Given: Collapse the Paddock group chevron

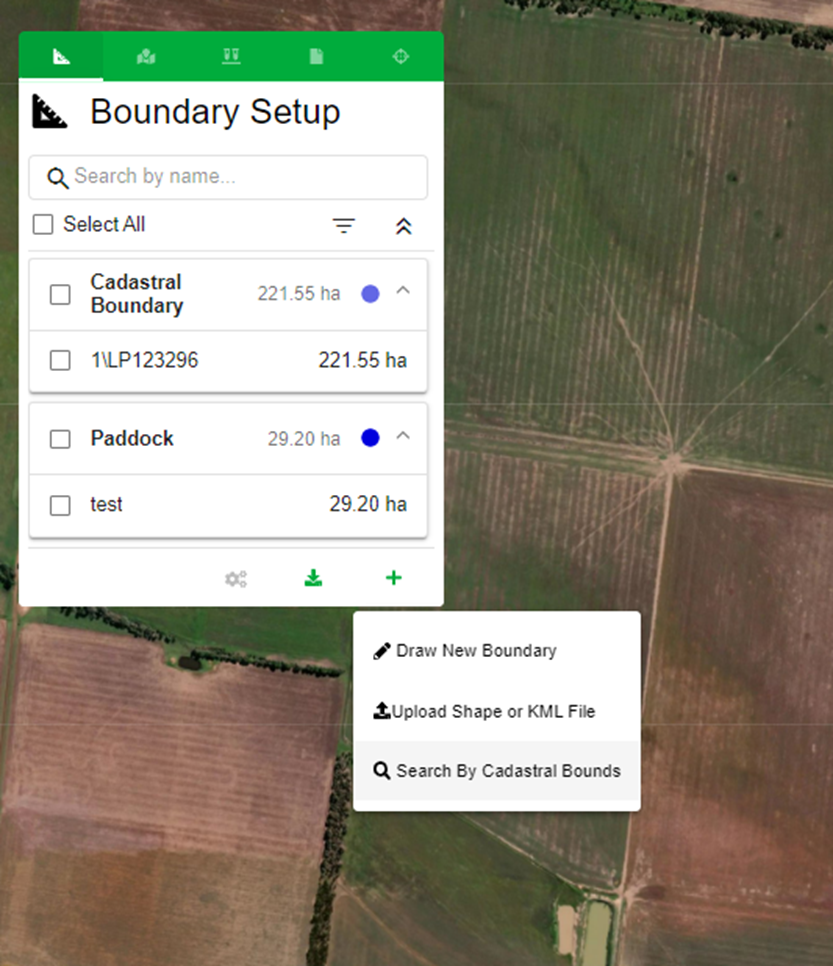Looking at the screenshot, I should pos(403,436).
